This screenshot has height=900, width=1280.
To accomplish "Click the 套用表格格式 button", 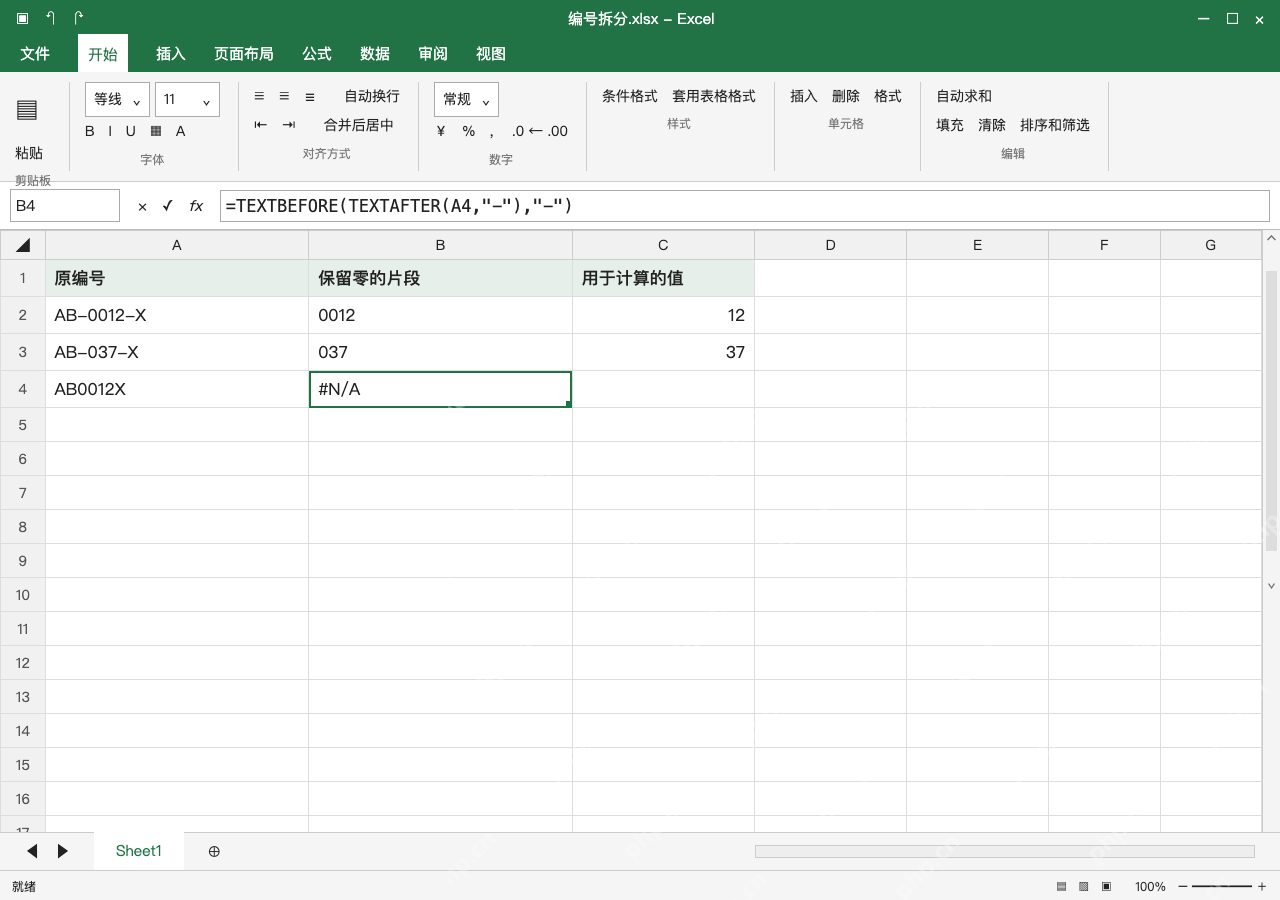I will pos(714,96).
